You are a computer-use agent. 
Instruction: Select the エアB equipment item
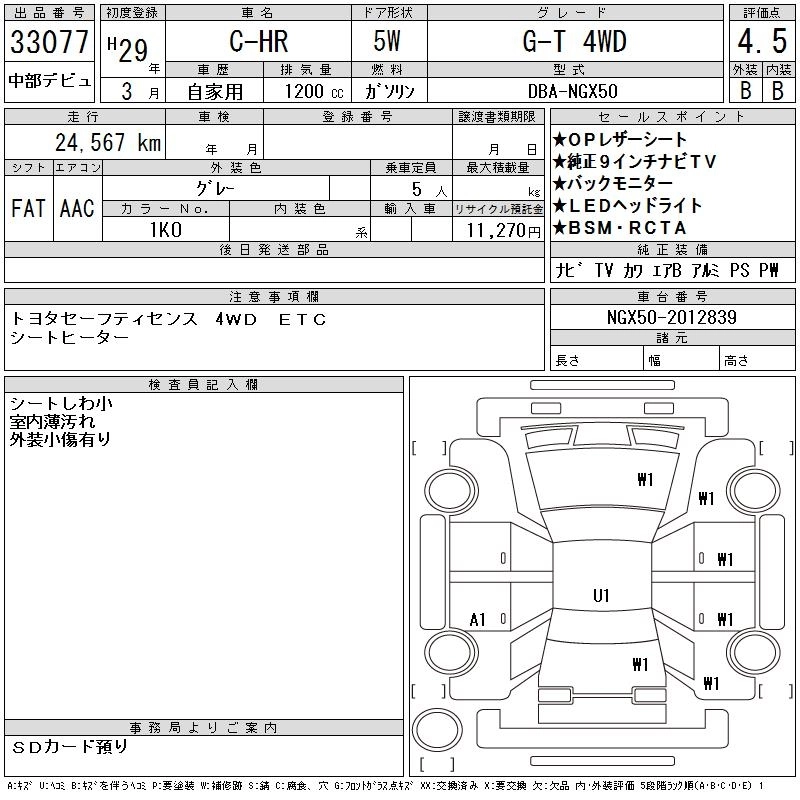[667, 270]
